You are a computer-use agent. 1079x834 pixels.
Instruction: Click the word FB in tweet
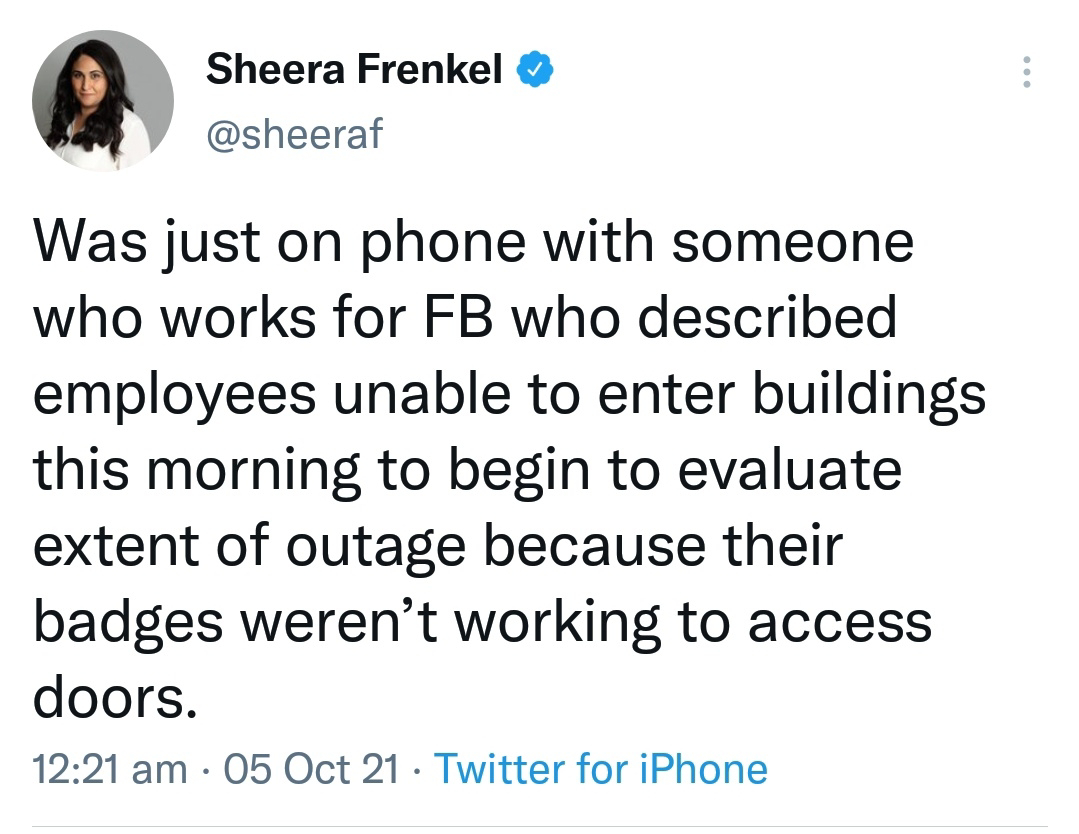click(x=458, y=317)
